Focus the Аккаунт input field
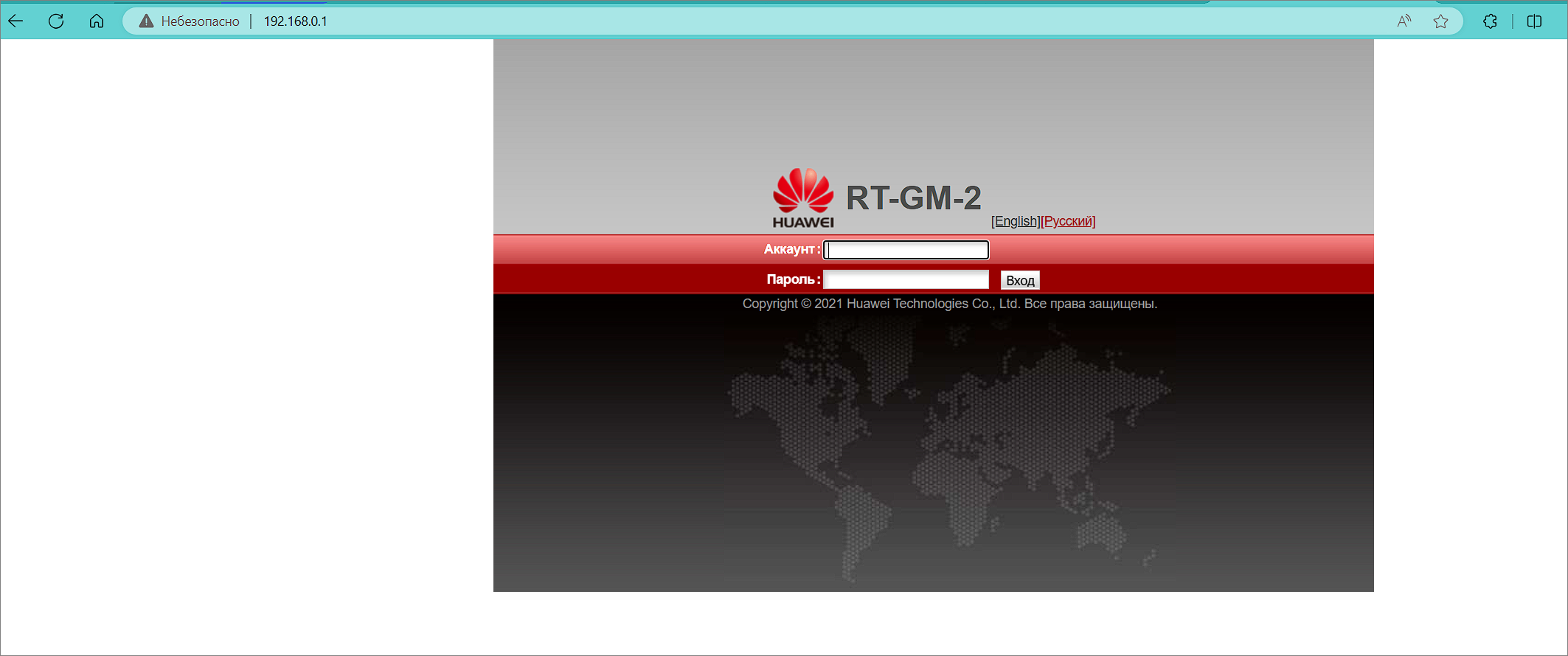Image resolution: width=1568 pixels, height=656 pixels. [906, 250]
